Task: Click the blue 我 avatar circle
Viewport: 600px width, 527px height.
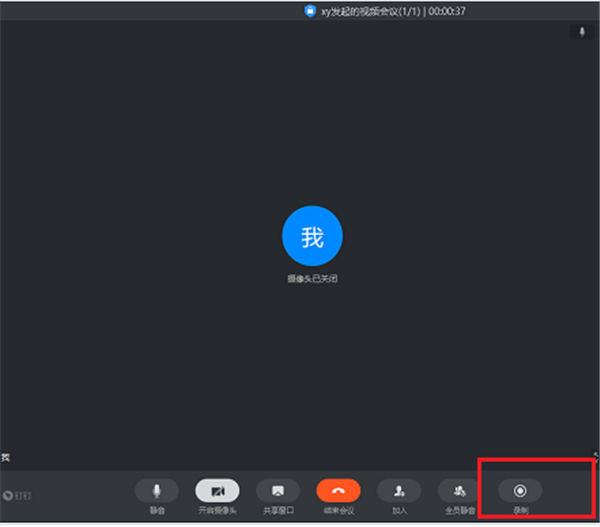Action: pyautogui.click(x=312, y=236)
